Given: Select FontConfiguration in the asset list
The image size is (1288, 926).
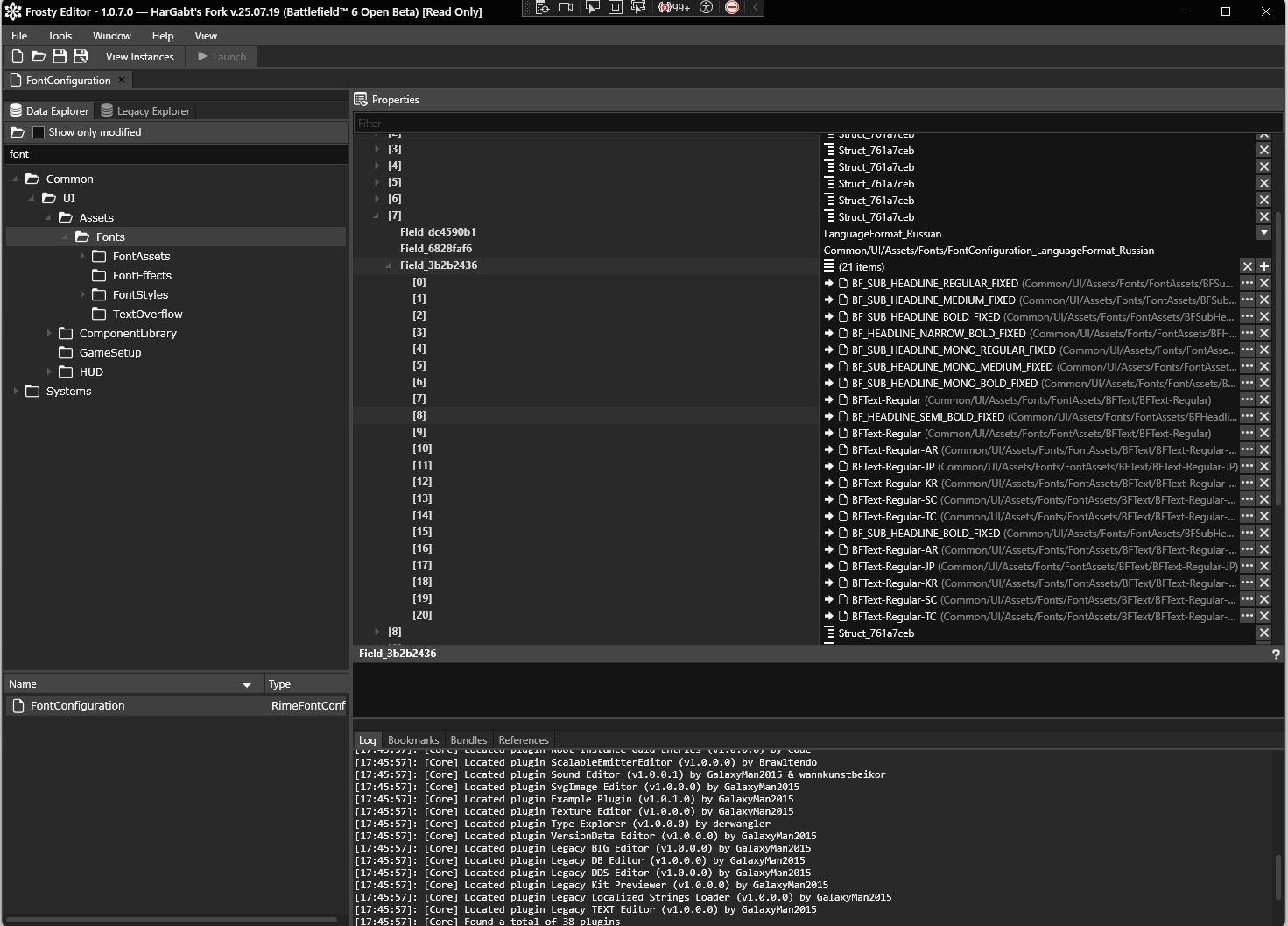Looking at the screenshot, I should click(x=78, y=705).
